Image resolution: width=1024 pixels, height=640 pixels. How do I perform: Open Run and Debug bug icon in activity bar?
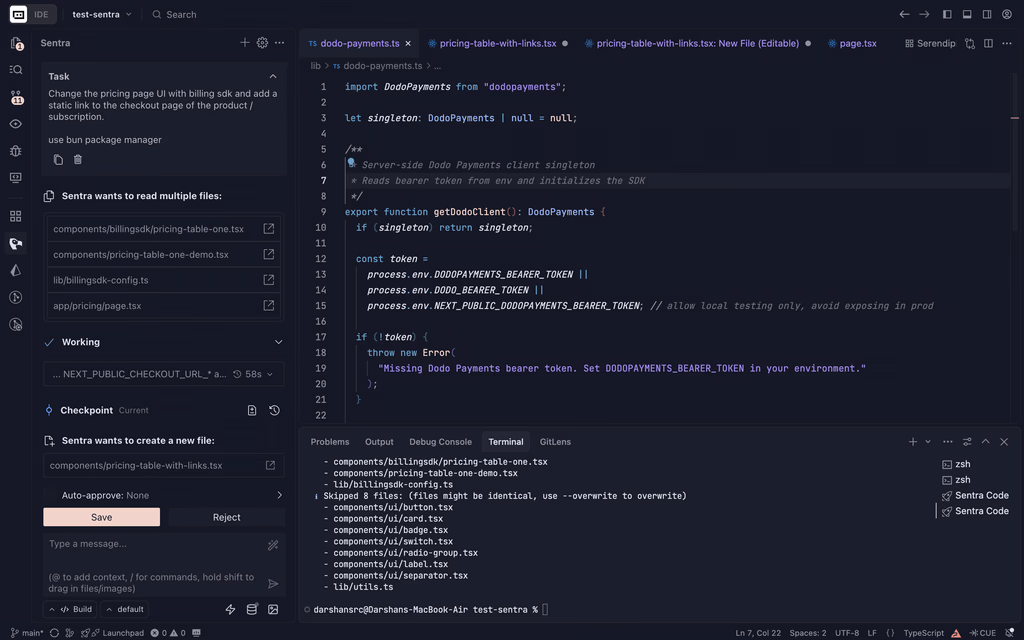[x=15, y=151]
